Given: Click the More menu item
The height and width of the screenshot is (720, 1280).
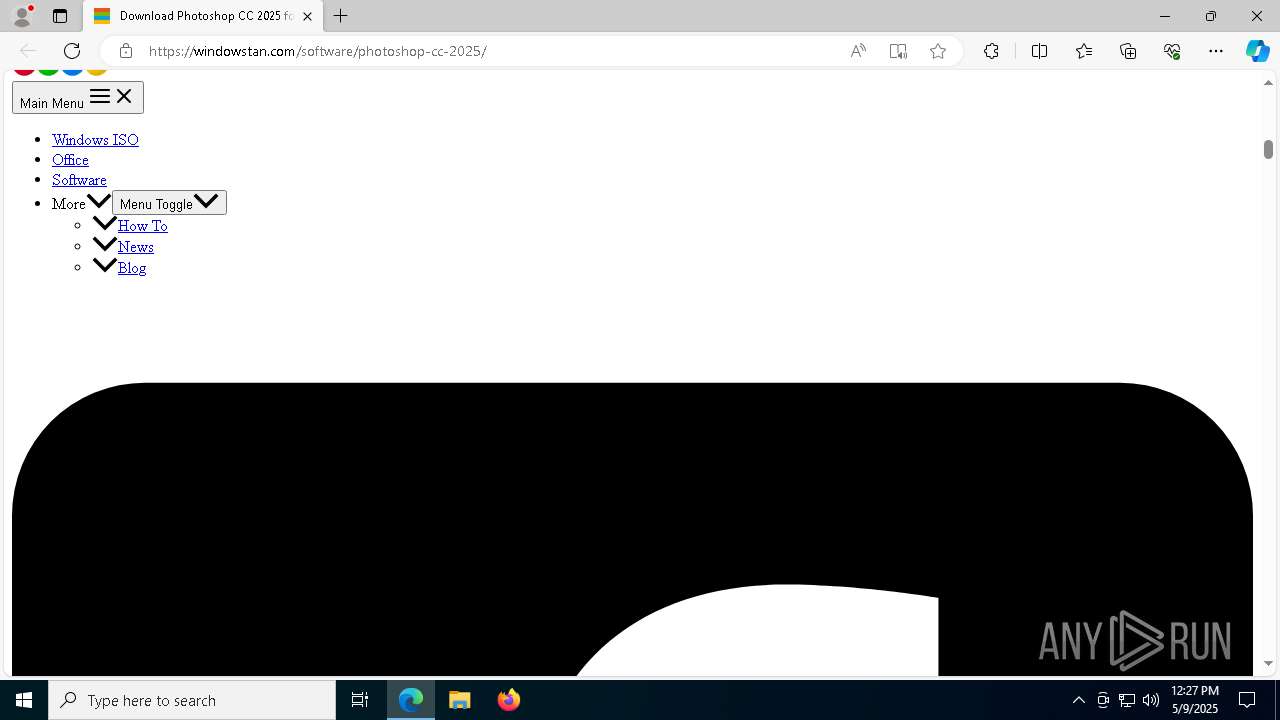Looking at the screenshot, I should [x=69, y=204].
